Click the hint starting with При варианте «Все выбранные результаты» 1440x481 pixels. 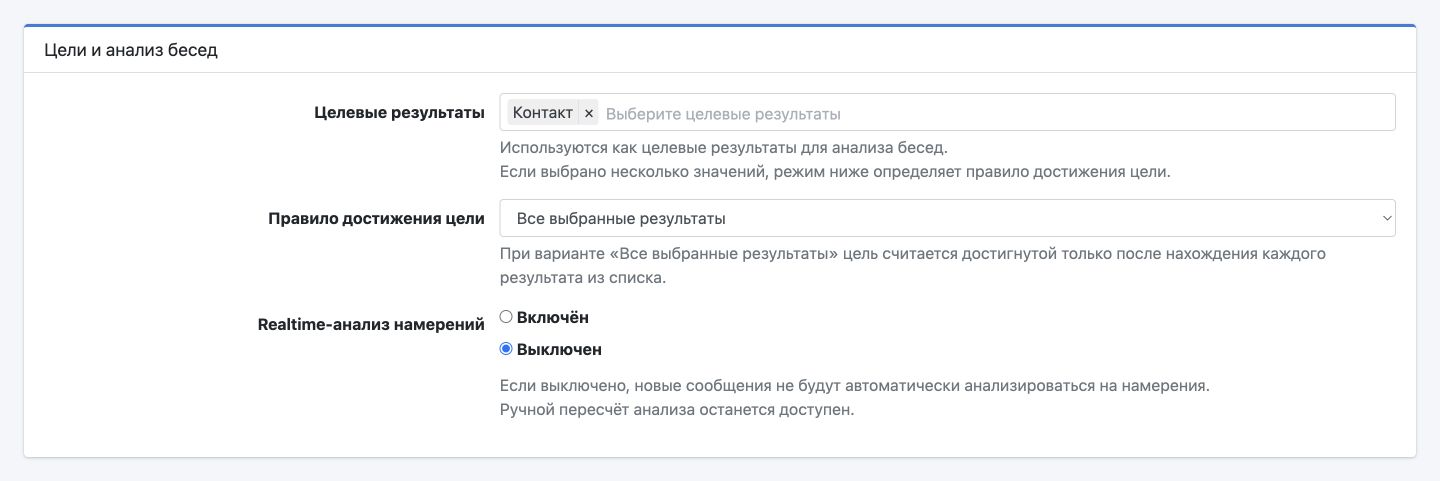point(913,265)
